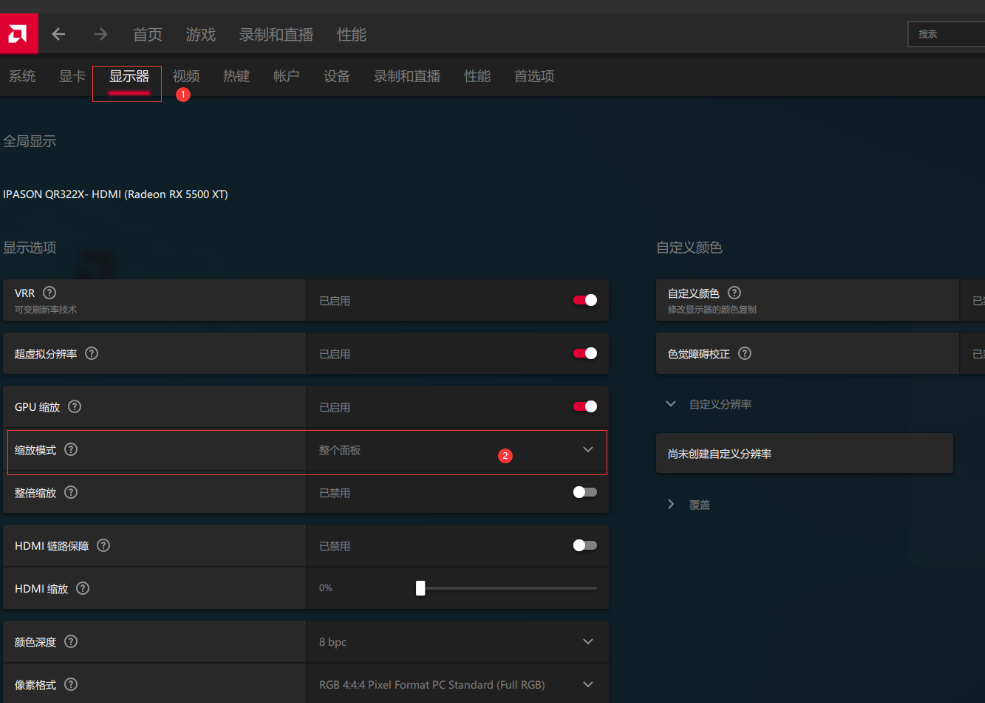
Task: Click the help icon beside HDMI 链路保障
Action: [x=104, y=546]
